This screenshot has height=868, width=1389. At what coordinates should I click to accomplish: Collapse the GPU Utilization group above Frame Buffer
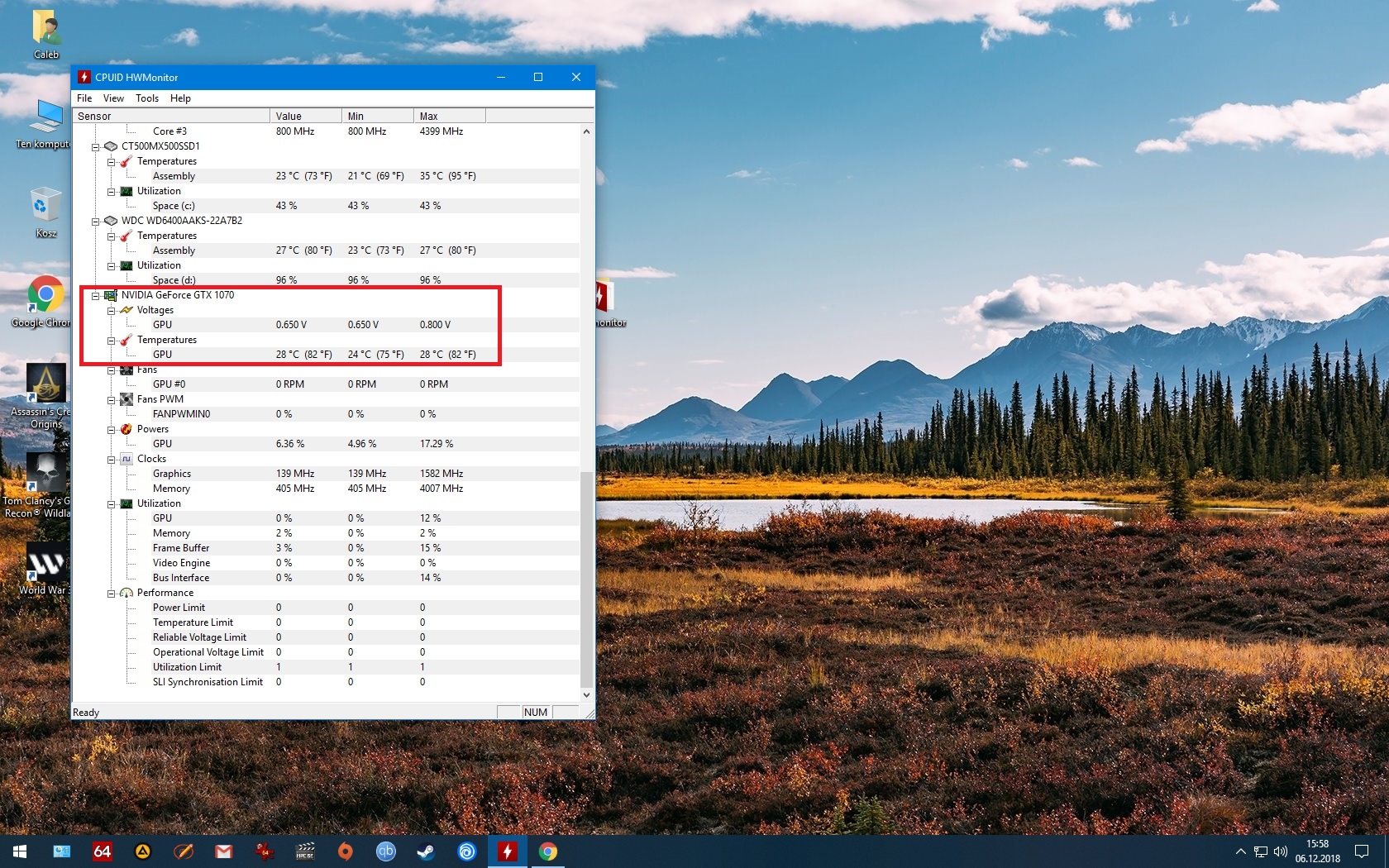coord(111,503)
